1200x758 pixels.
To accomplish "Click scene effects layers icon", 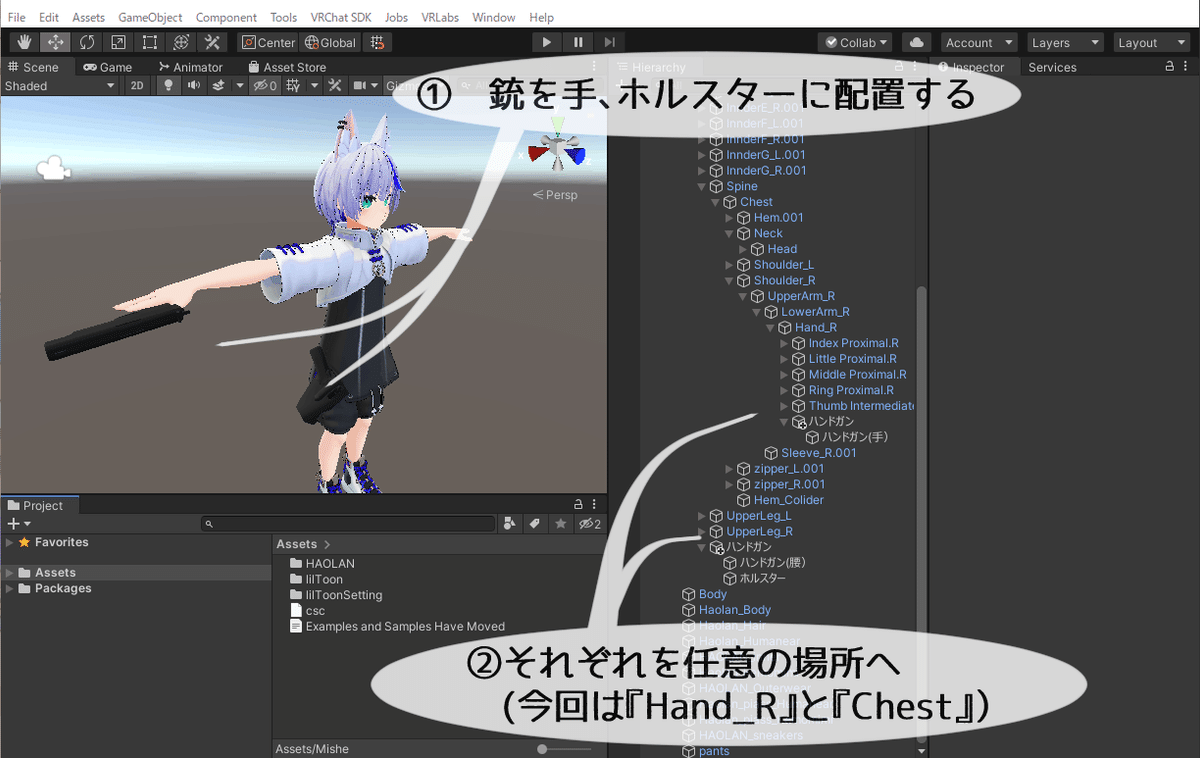I will click(219, 85).
